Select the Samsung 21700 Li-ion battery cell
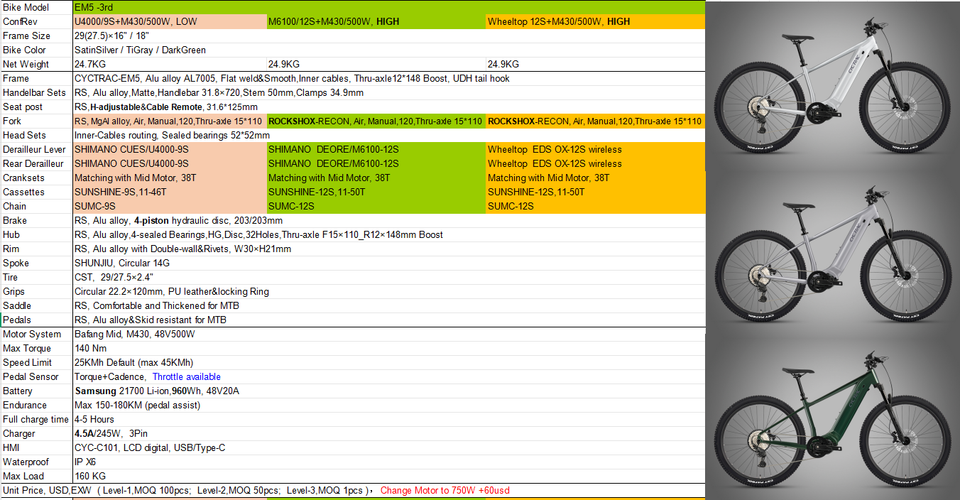 389,391
